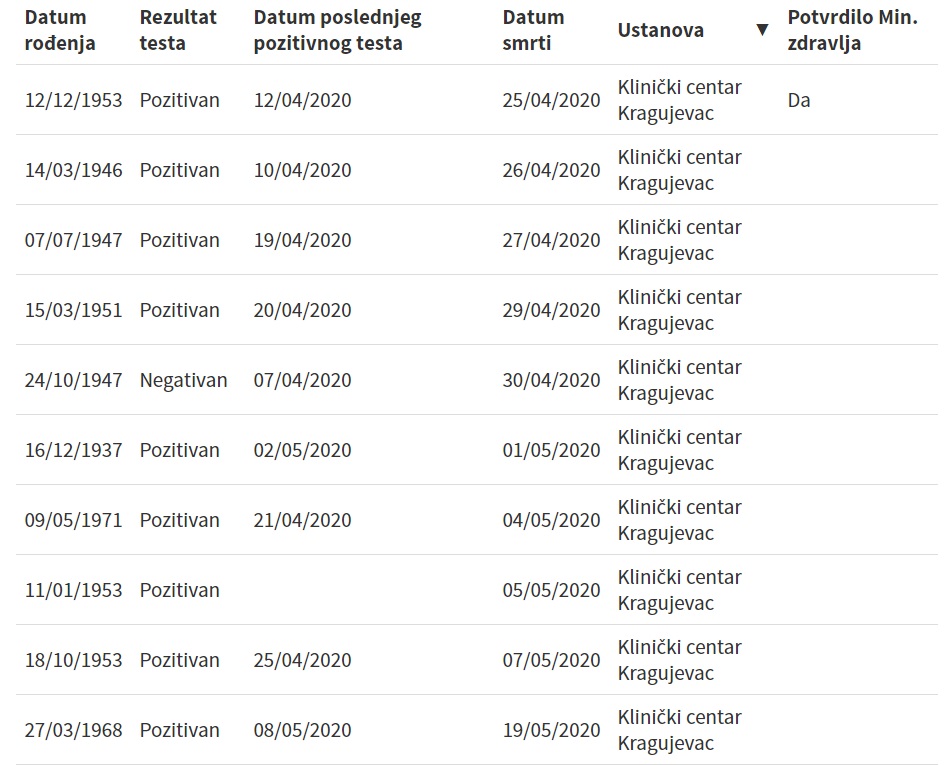Click the Ustanova column header
Viewport: 946px width, 765px height.
[661, 30]
